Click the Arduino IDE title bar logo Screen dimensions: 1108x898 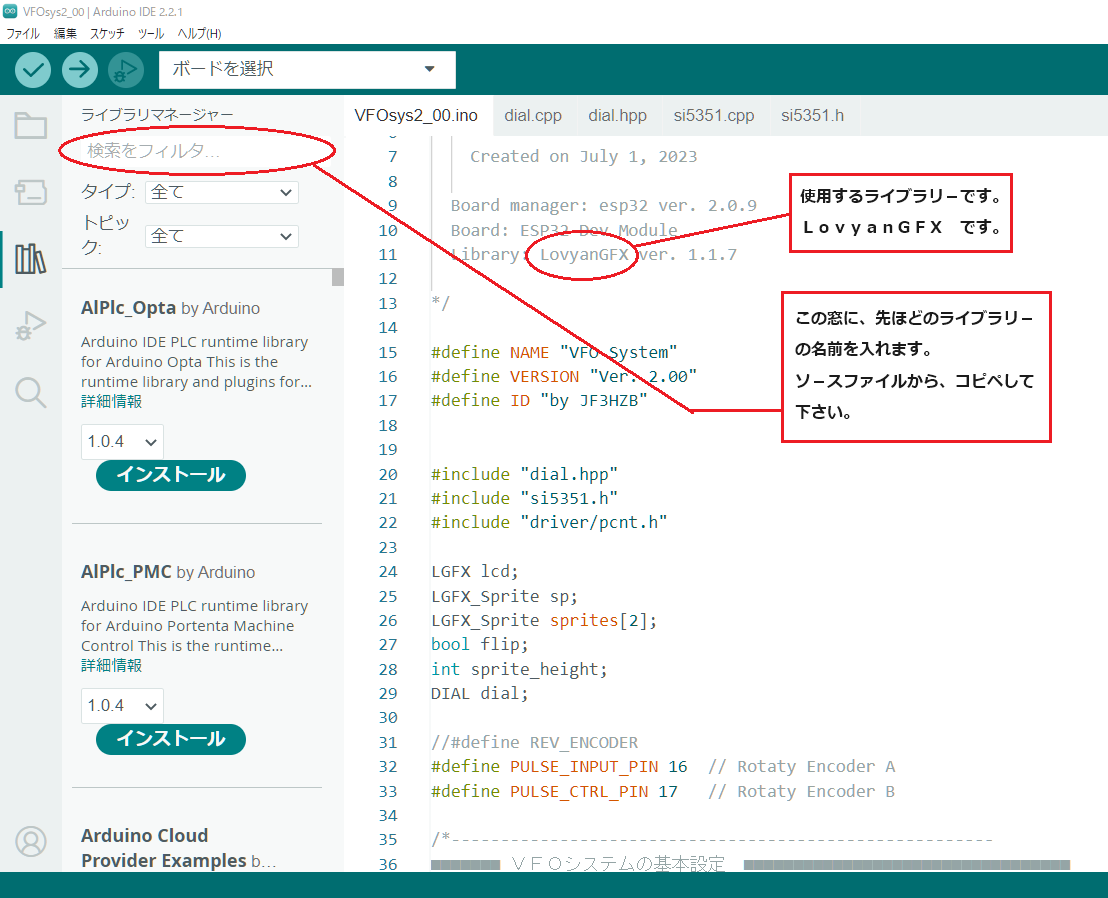pyautogui.click(x=10, y=11)
